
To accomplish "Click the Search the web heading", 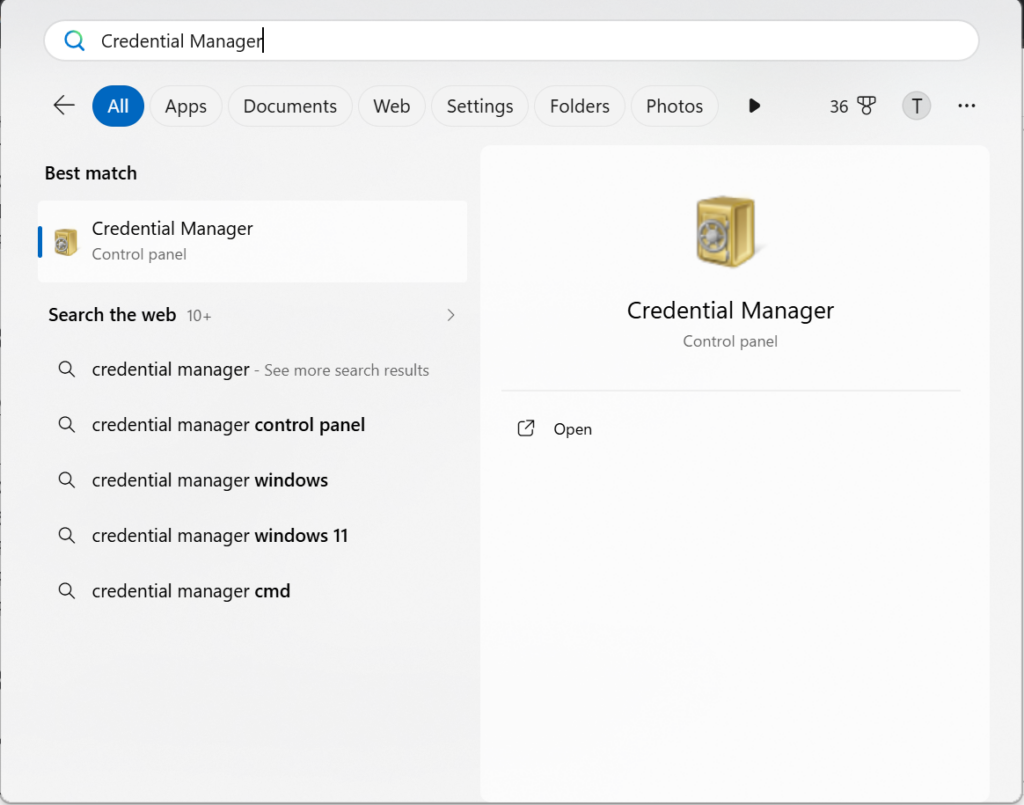I will [112, 315].
